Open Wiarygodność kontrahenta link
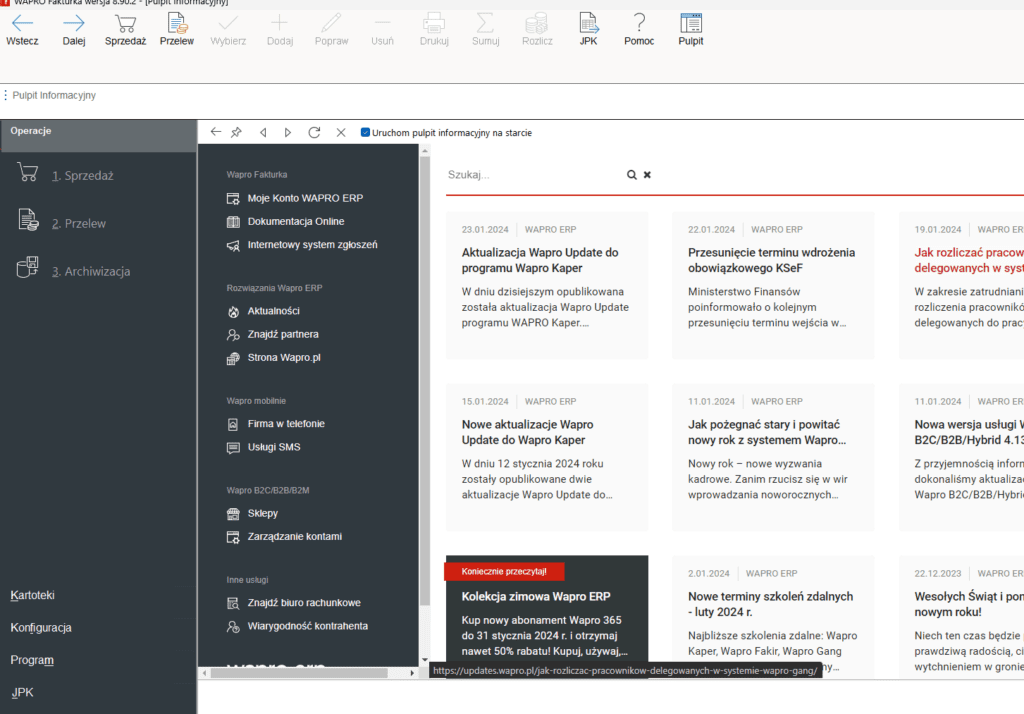This screenshot has width=1024, height=714. (308, 626)
